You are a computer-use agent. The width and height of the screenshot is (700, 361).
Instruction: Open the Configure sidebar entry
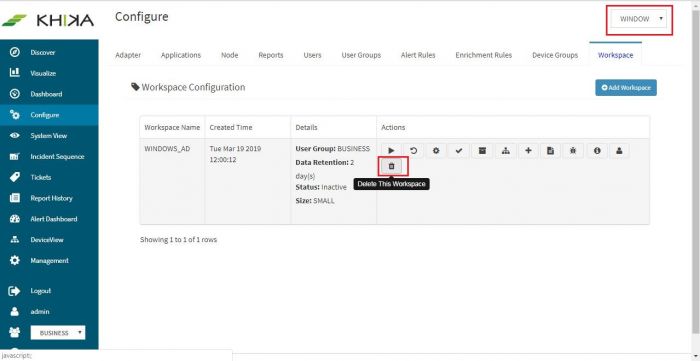point(49,115)
